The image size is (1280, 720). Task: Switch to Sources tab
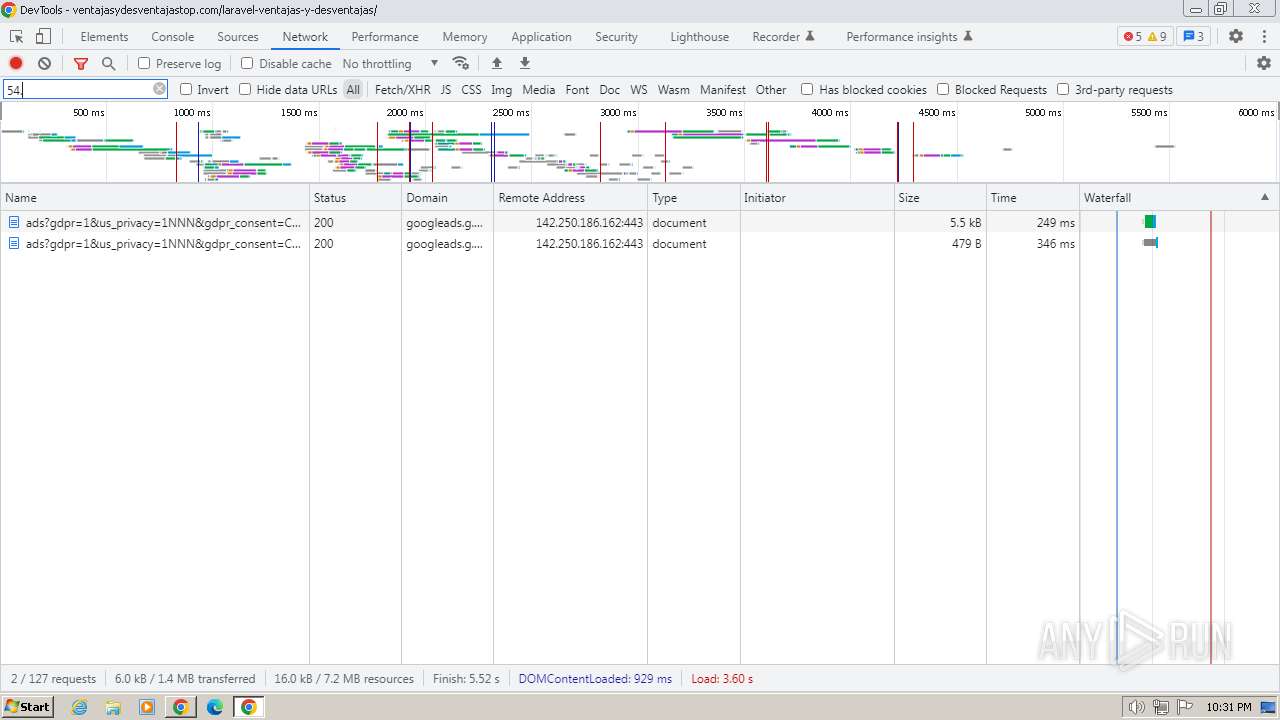(x=238, y=36)
